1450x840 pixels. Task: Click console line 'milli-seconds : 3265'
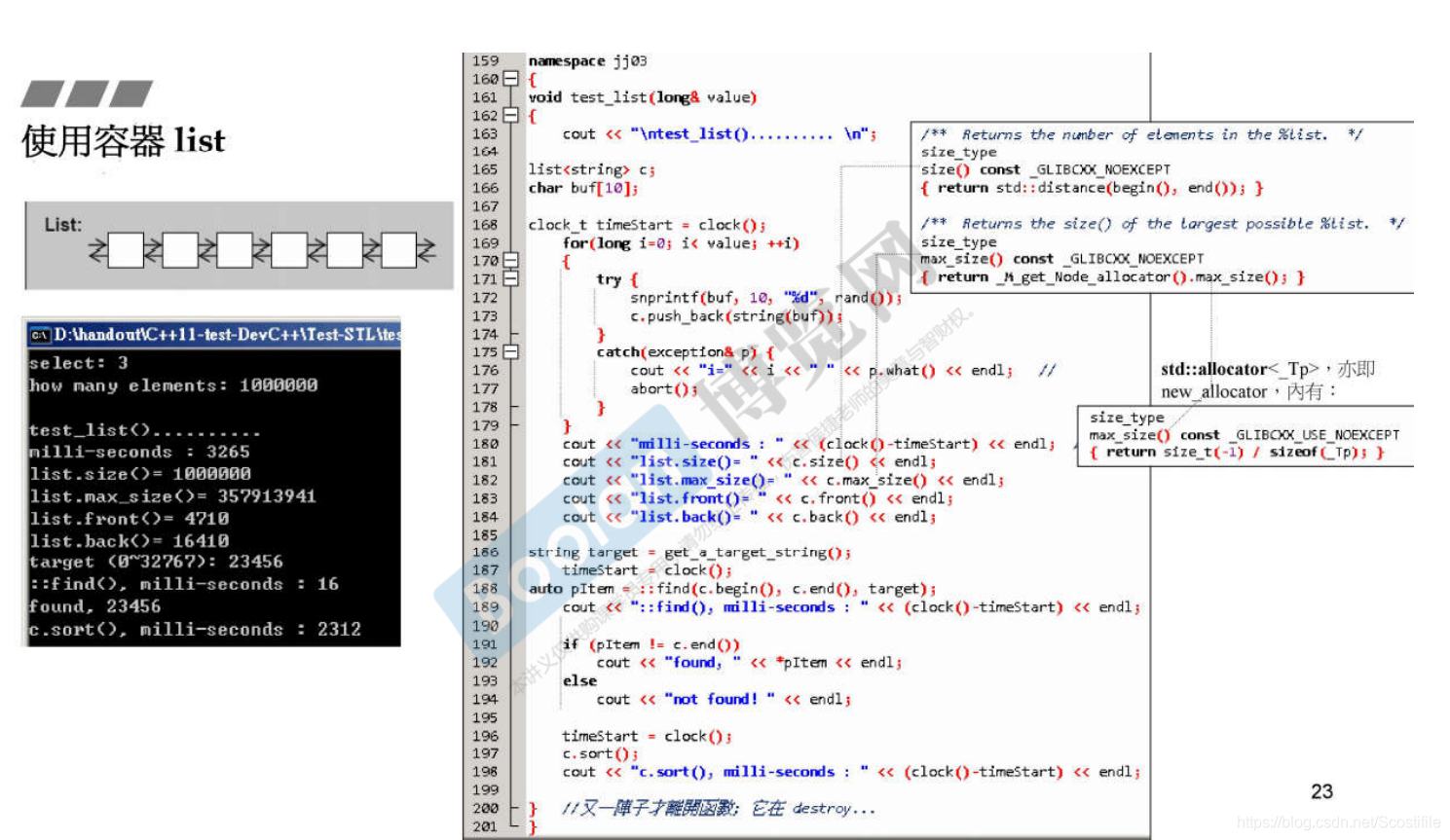coord(139,453)
